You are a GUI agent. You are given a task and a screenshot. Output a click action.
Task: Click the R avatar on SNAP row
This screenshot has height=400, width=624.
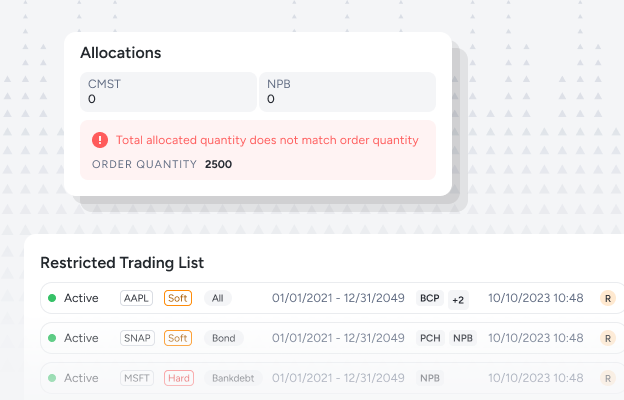click(608, 338)
